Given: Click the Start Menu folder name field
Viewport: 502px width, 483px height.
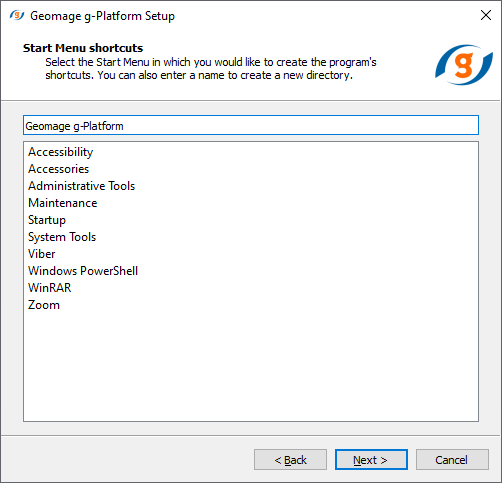Looking at the screenshot, I should click(251, 125).
